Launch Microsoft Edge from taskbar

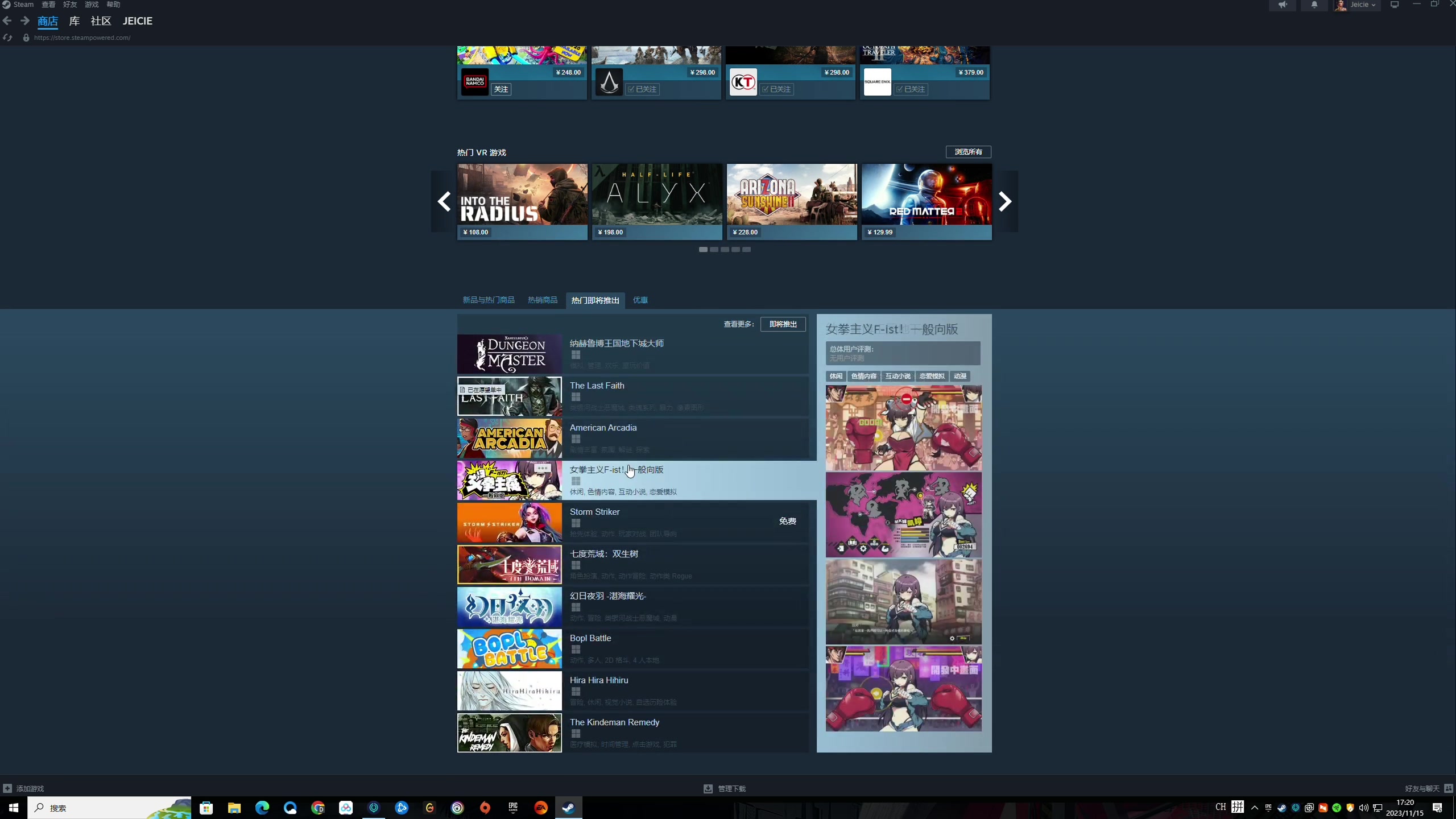click(x=262, y=808)
